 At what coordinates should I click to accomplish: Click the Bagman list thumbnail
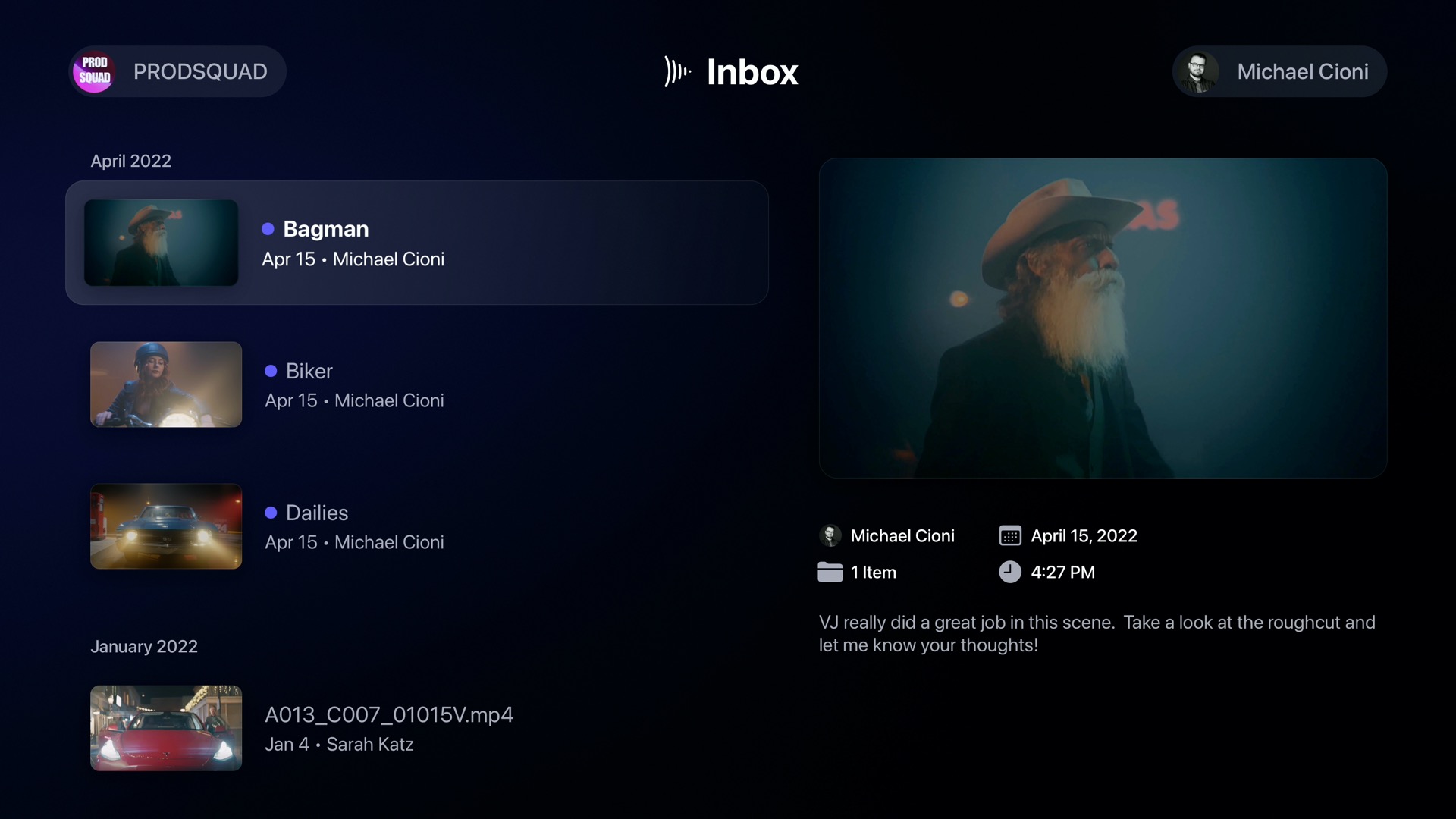pyautogui.click(x=161, y=243)
